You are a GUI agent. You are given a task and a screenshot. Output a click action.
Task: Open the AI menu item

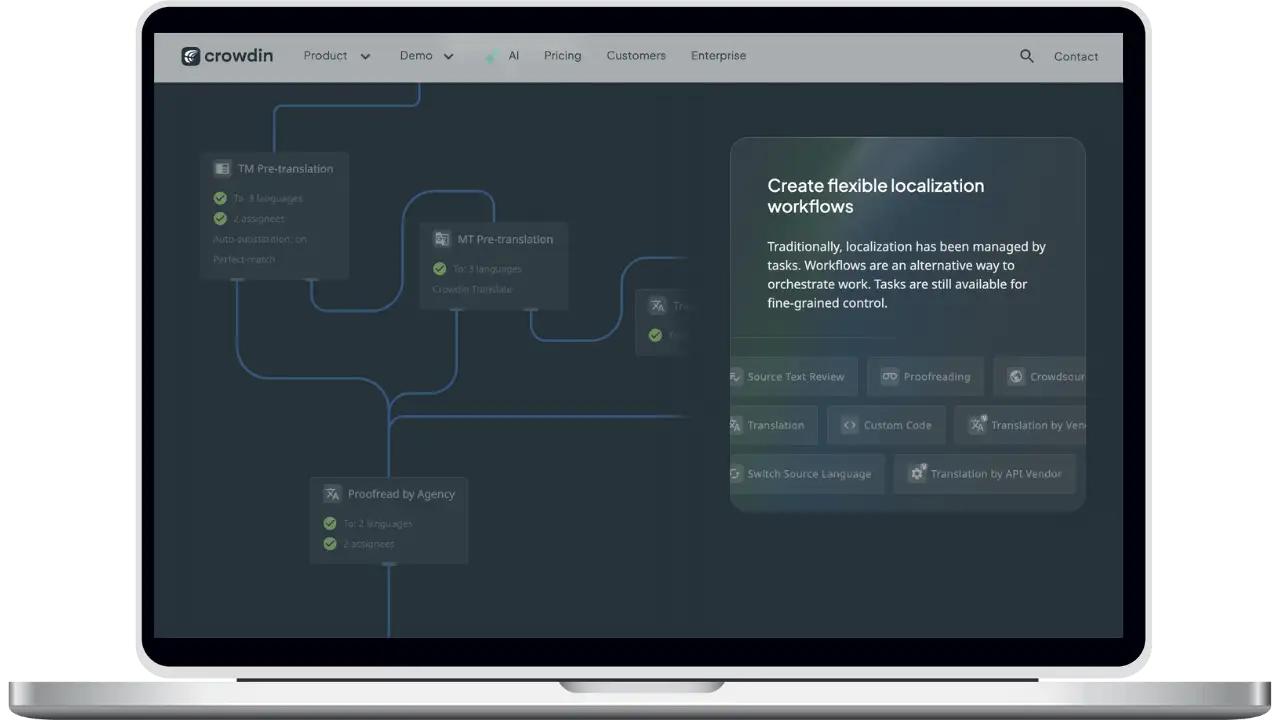(x=513, y=56)
